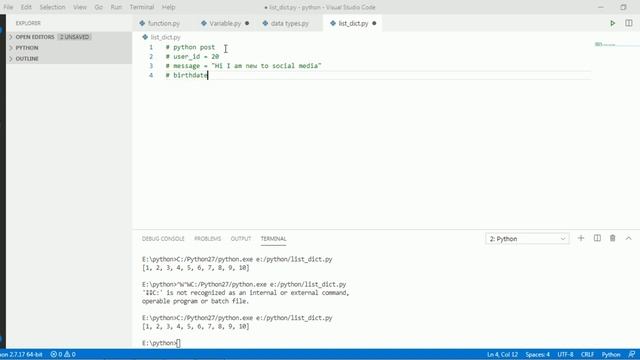640x360 pixels.
Task: Open the Selection menu
Action: point(52,7)
